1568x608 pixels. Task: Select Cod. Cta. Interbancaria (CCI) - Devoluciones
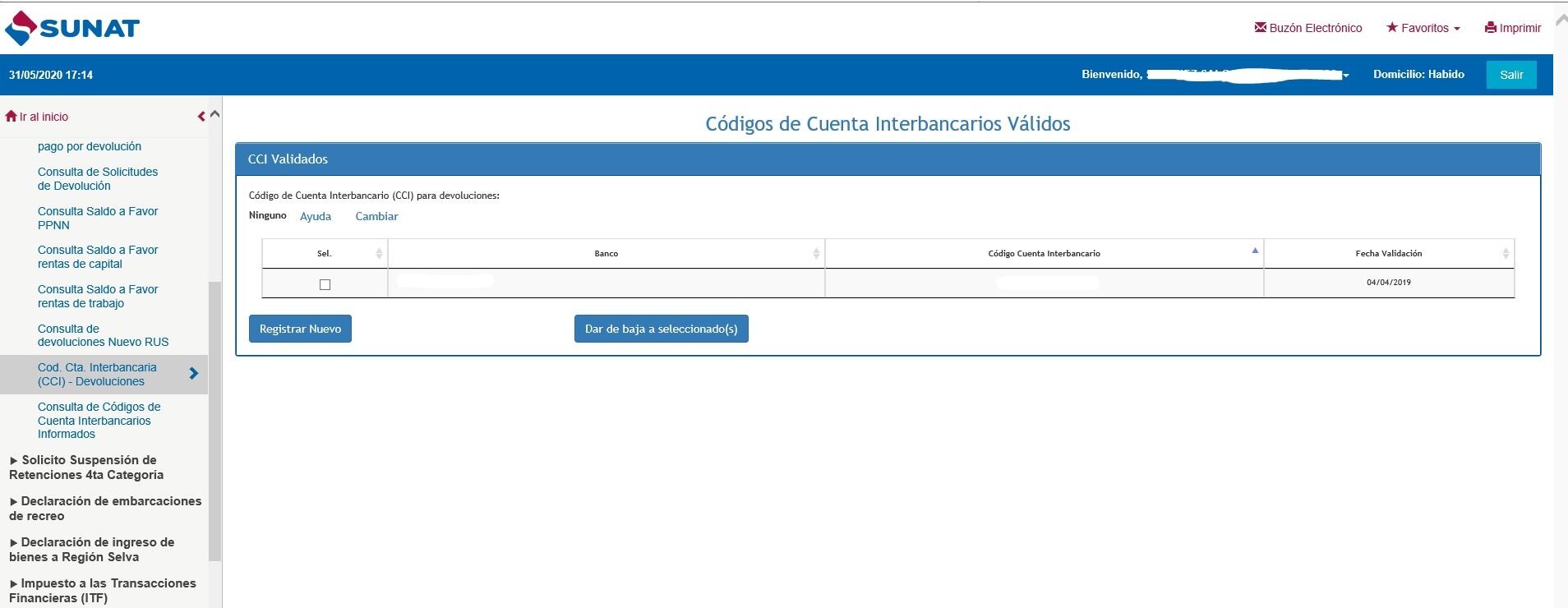[x=96, y=375]
